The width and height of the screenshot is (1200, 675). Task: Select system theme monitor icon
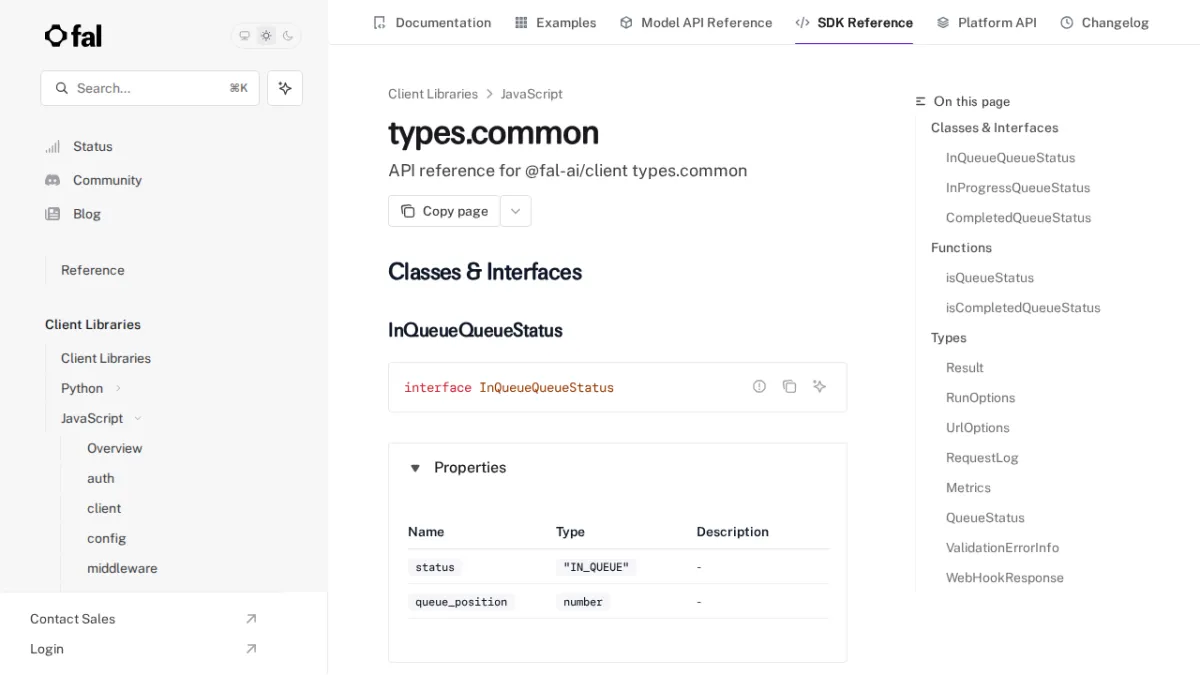tap(244, 36)
